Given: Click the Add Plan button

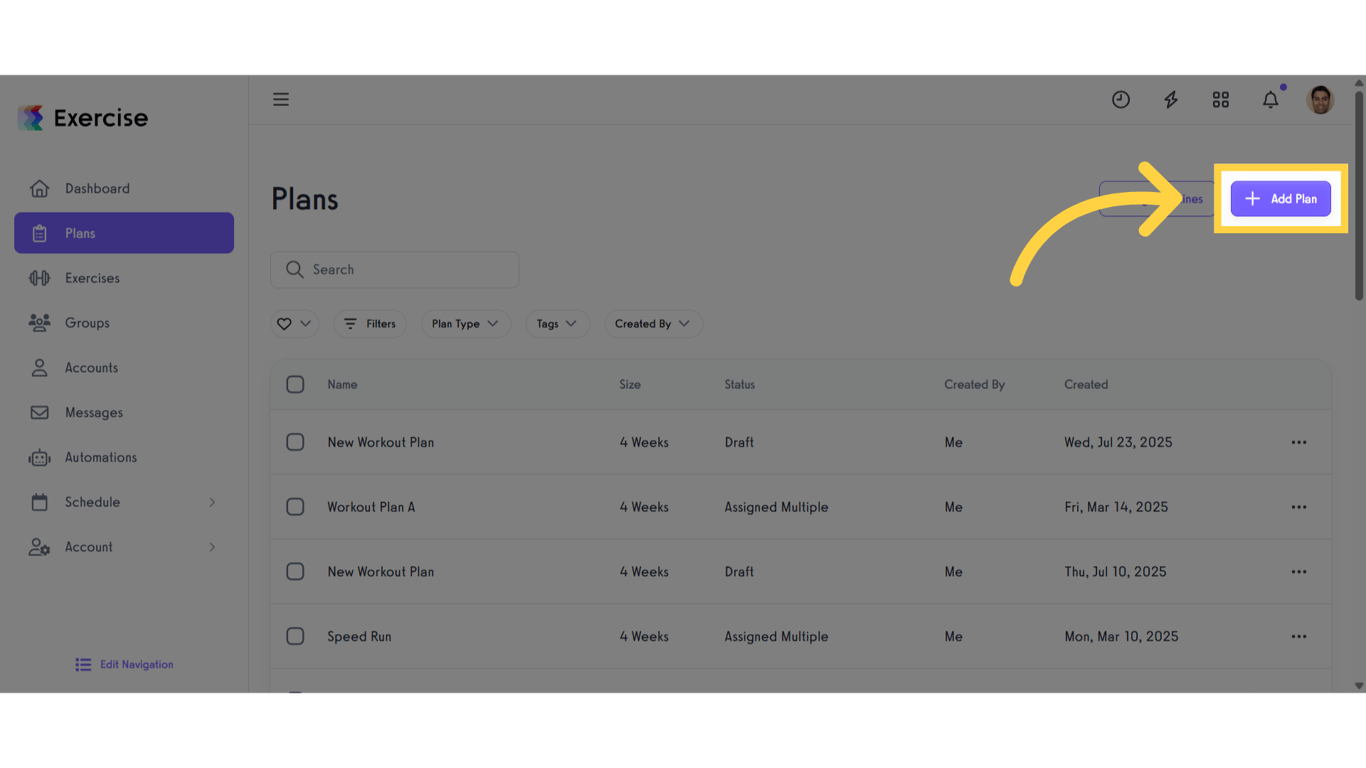Looking at the screenshot, I should [1280, 199].
